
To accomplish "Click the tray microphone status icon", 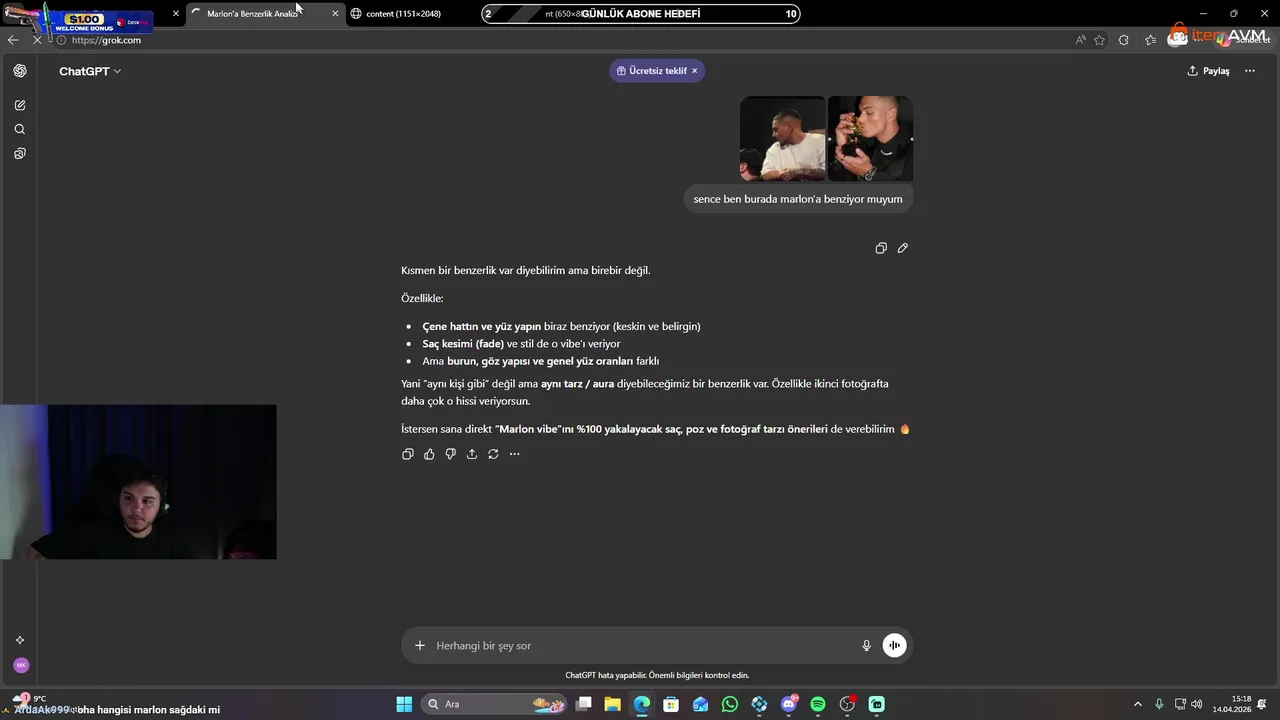I will (x=1159, y=704).
